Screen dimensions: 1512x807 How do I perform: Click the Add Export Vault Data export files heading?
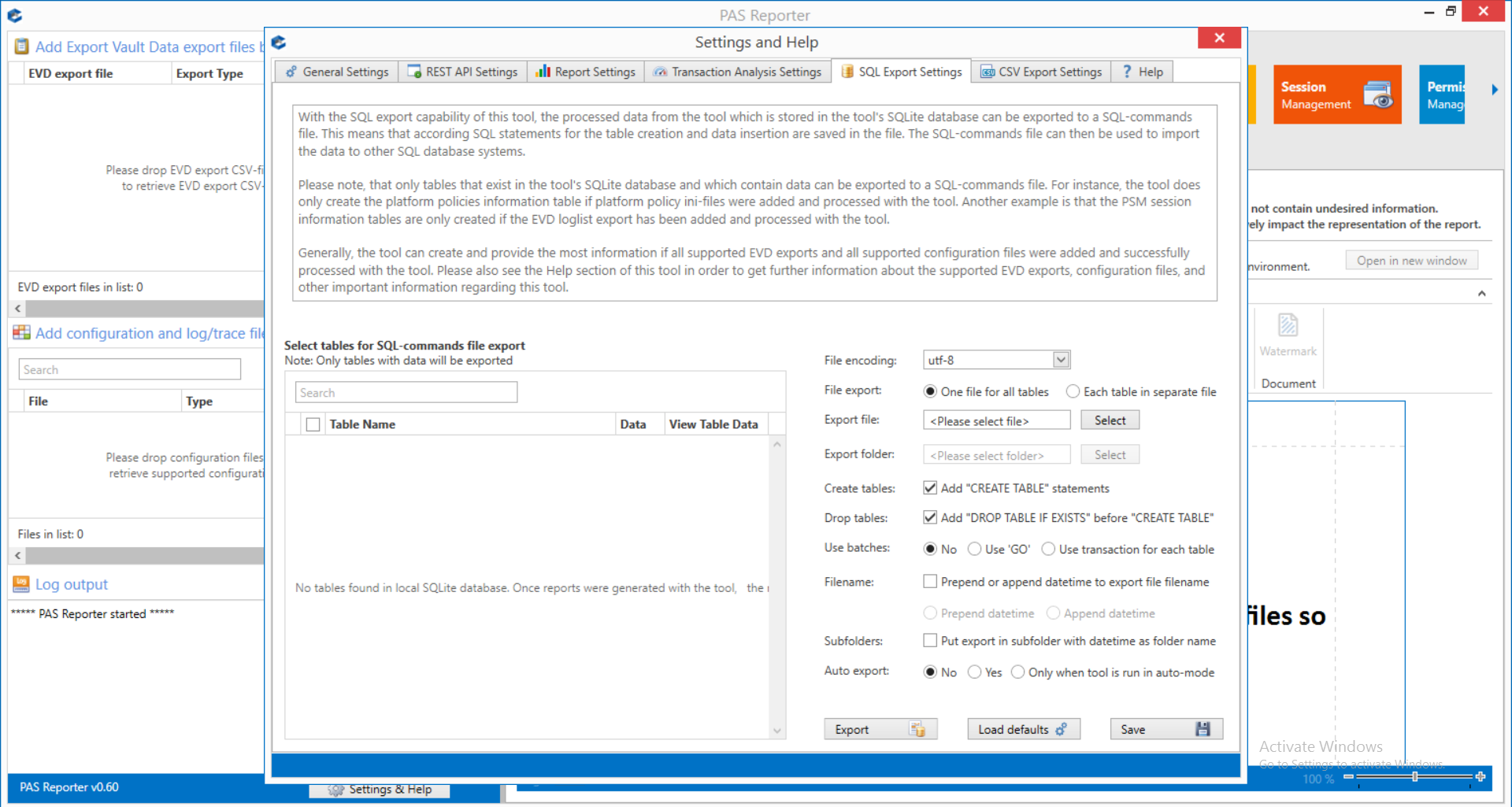(150, 47)
